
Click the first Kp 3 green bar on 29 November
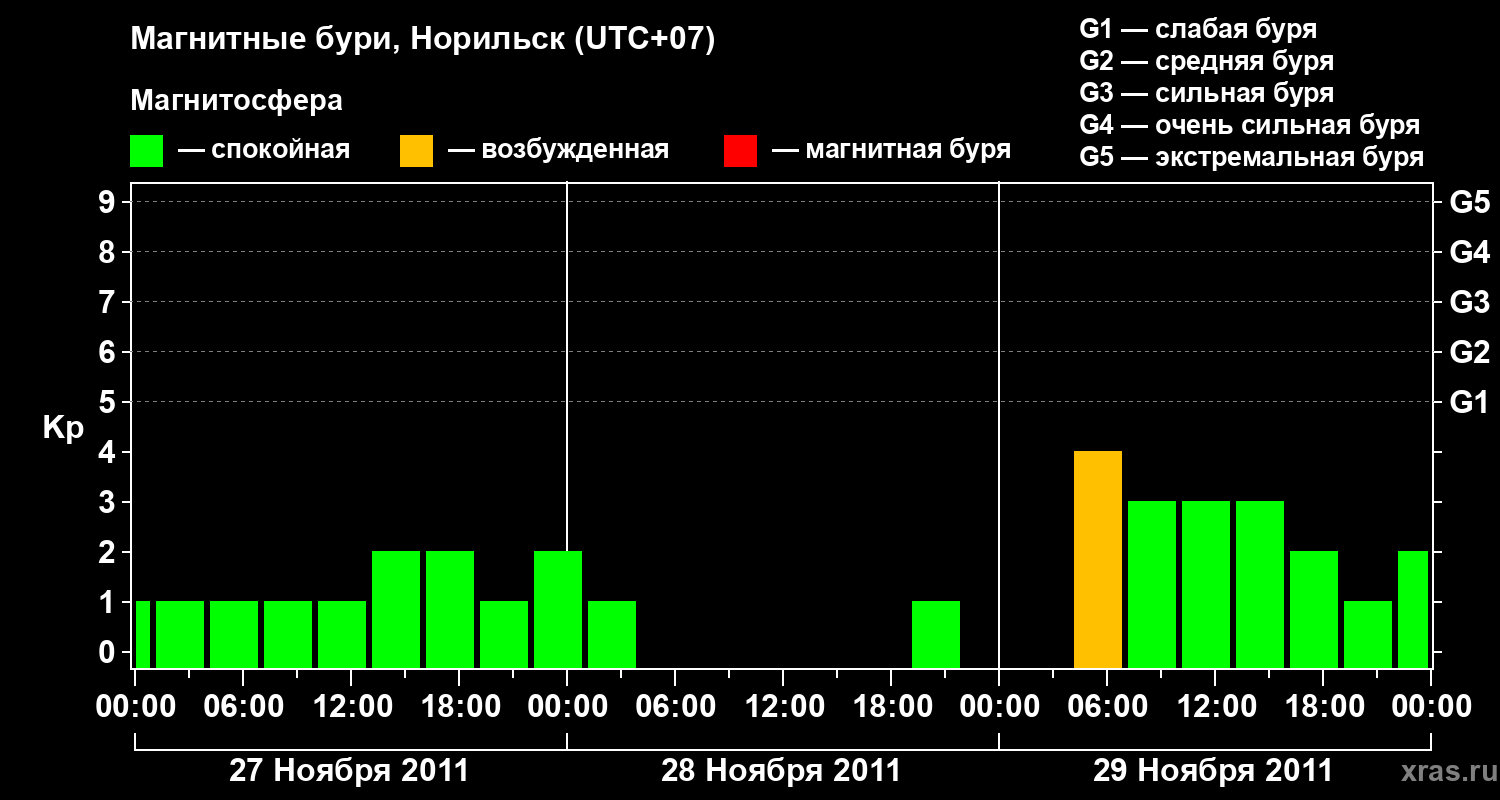[1152, 584]
